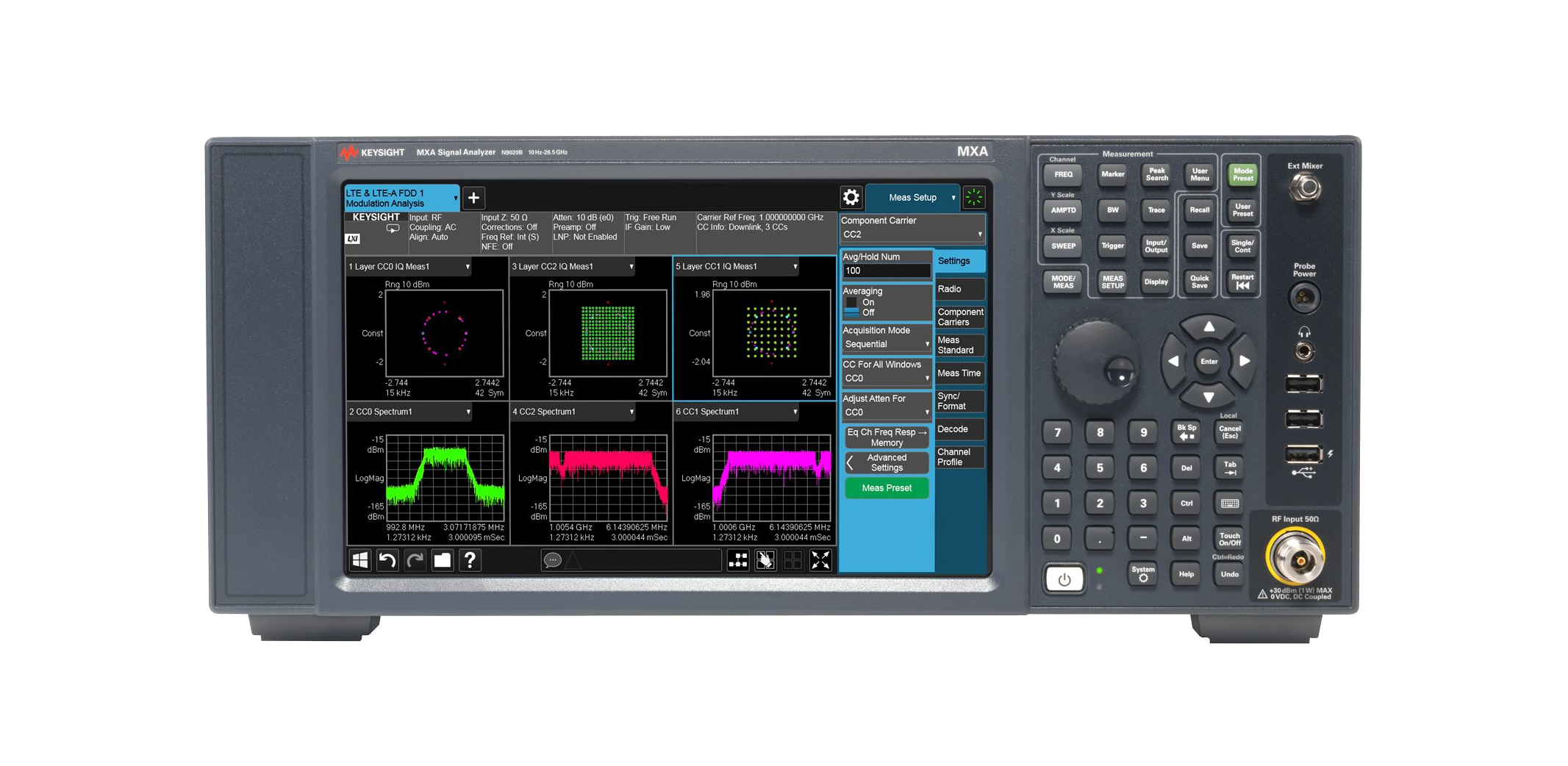Open the Channel Profile tab
This screenshot has width=1568, height=766.
[959, 457]
